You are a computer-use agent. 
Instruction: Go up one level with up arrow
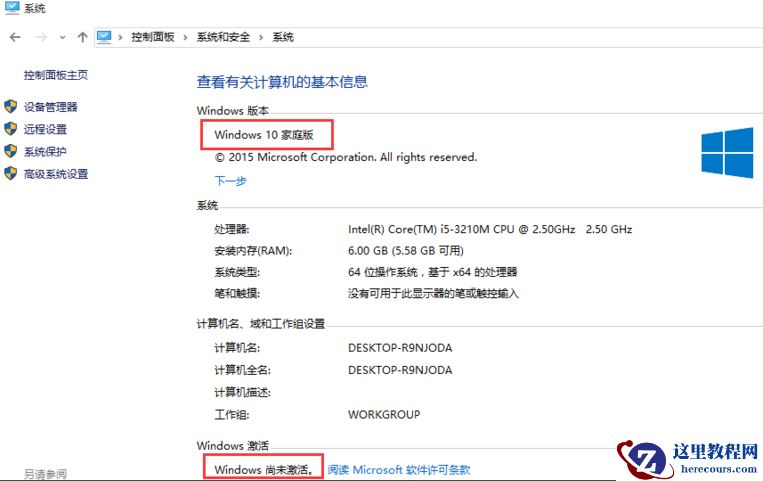(82, 37)
